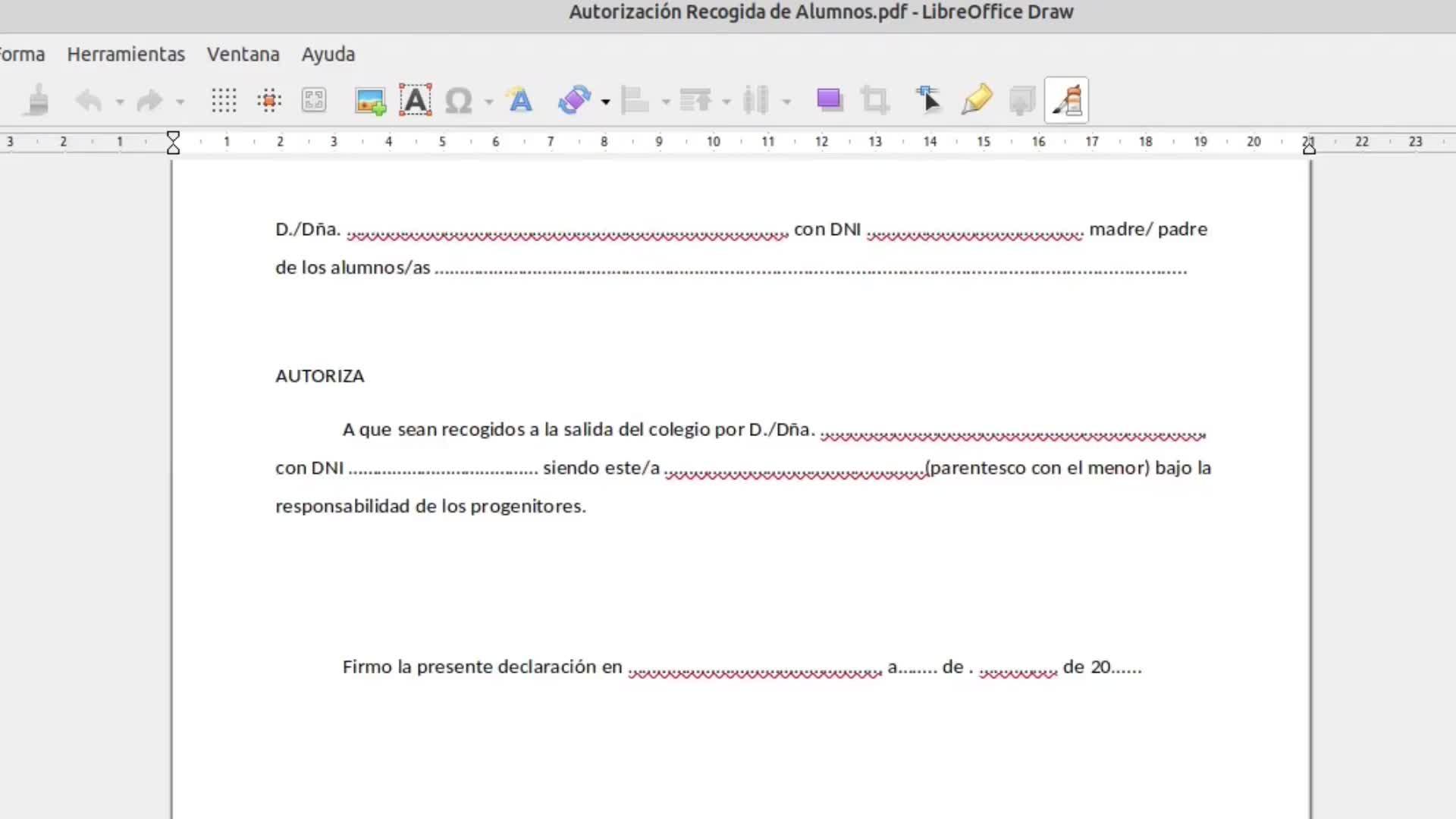Click the Clone Formatting paintbrush icon
The height and width of the screenshot is (819, 1456).
(36, 100)
